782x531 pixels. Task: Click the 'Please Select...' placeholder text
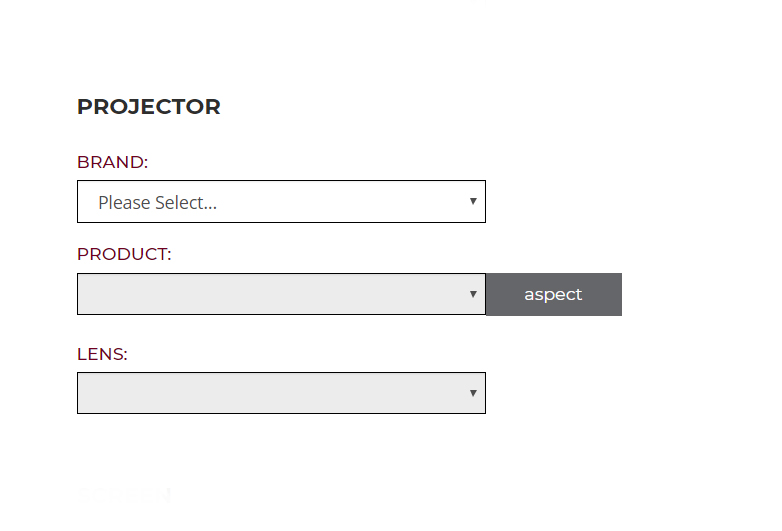point(157,202)
